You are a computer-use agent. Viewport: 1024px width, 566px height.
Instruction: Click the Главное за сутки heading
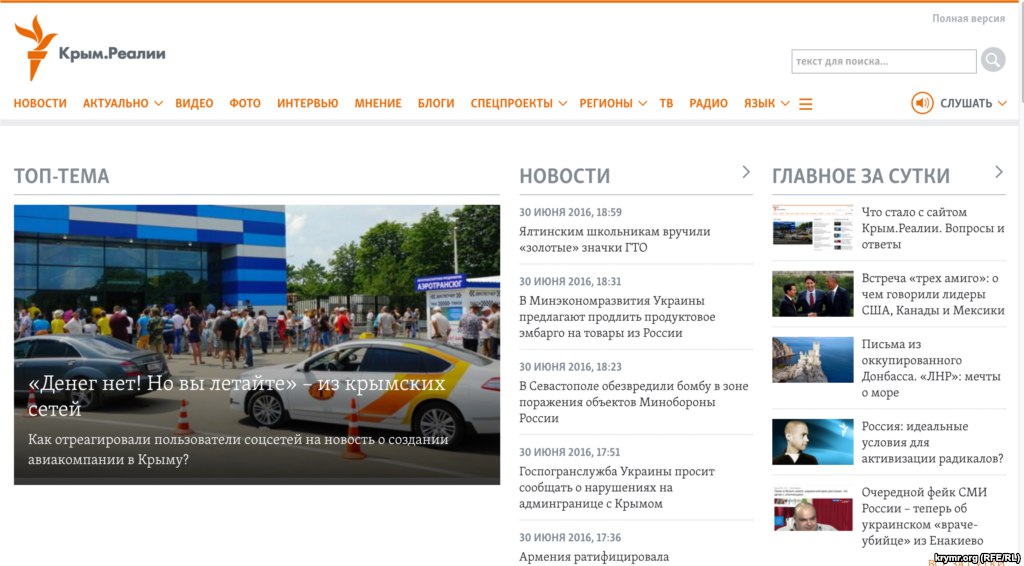(861, 176)
